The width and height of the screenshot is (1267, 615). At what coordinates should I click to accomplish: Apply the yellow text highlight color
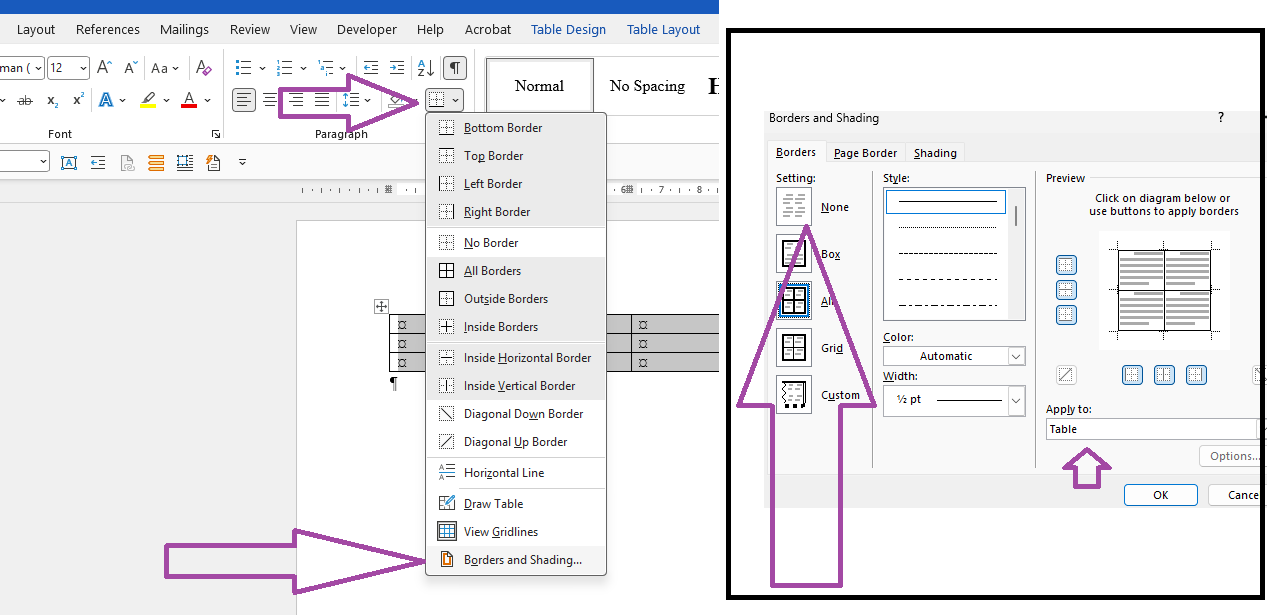pyautogui.click(x=148, y=100)
